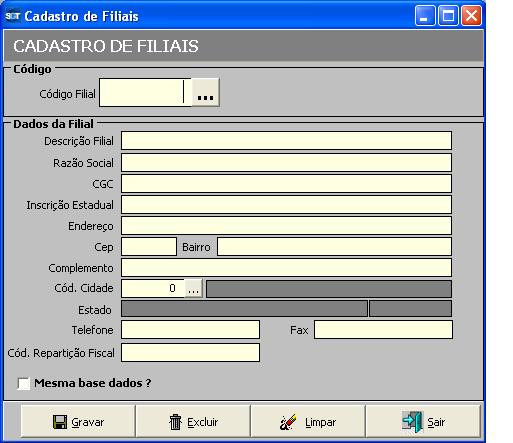Open Cód. Cidade lookup ellipsis button

coord(193,288)
